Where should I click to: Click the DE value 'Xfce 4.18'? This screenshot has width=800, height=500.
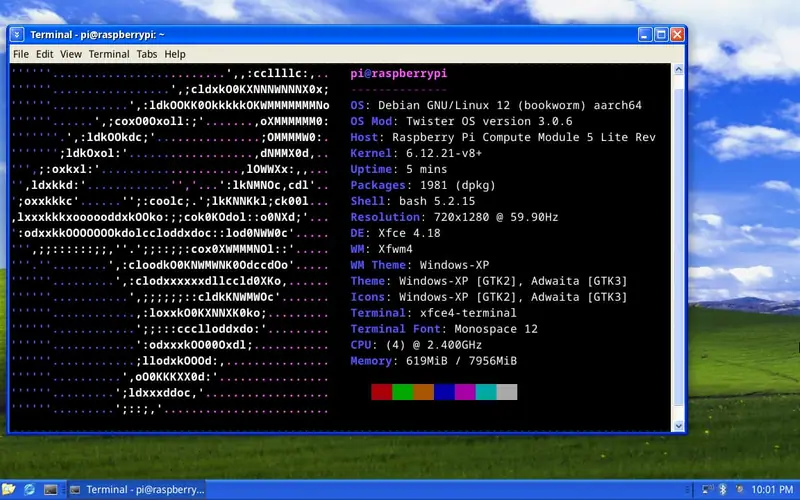click(x=409, y=233)
